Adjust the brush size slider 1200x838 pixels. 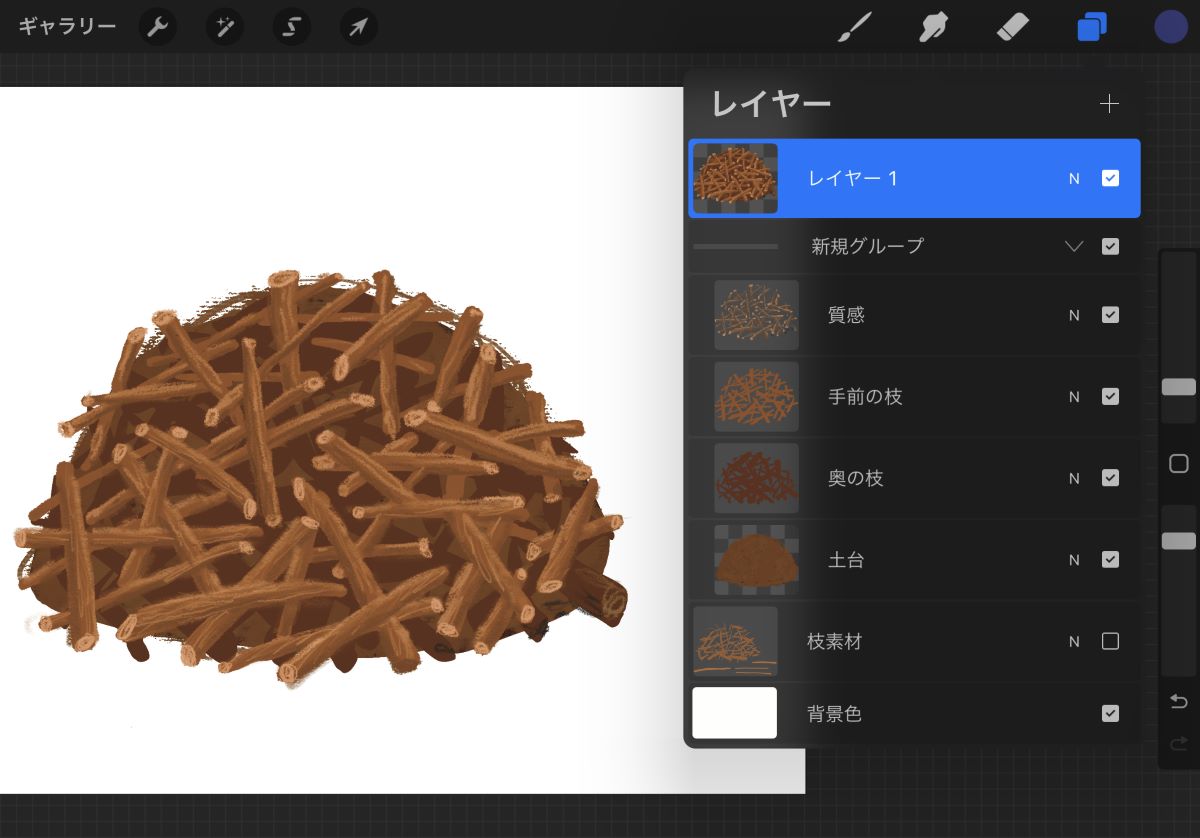pyautogui.click(x=1178, y=387)
